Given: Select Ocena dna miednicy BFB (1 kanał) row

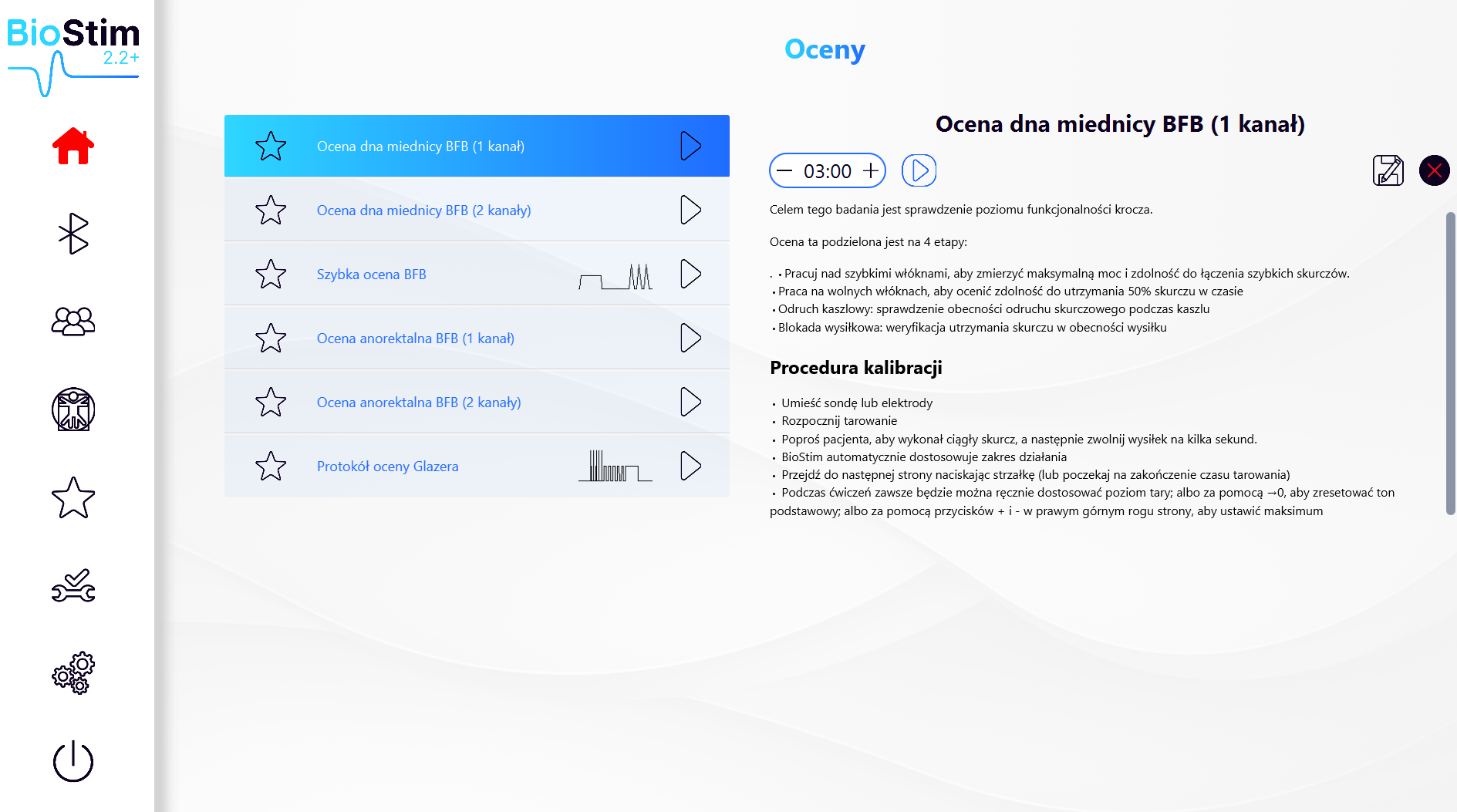Looking at the screenshot, I should 477,146.
